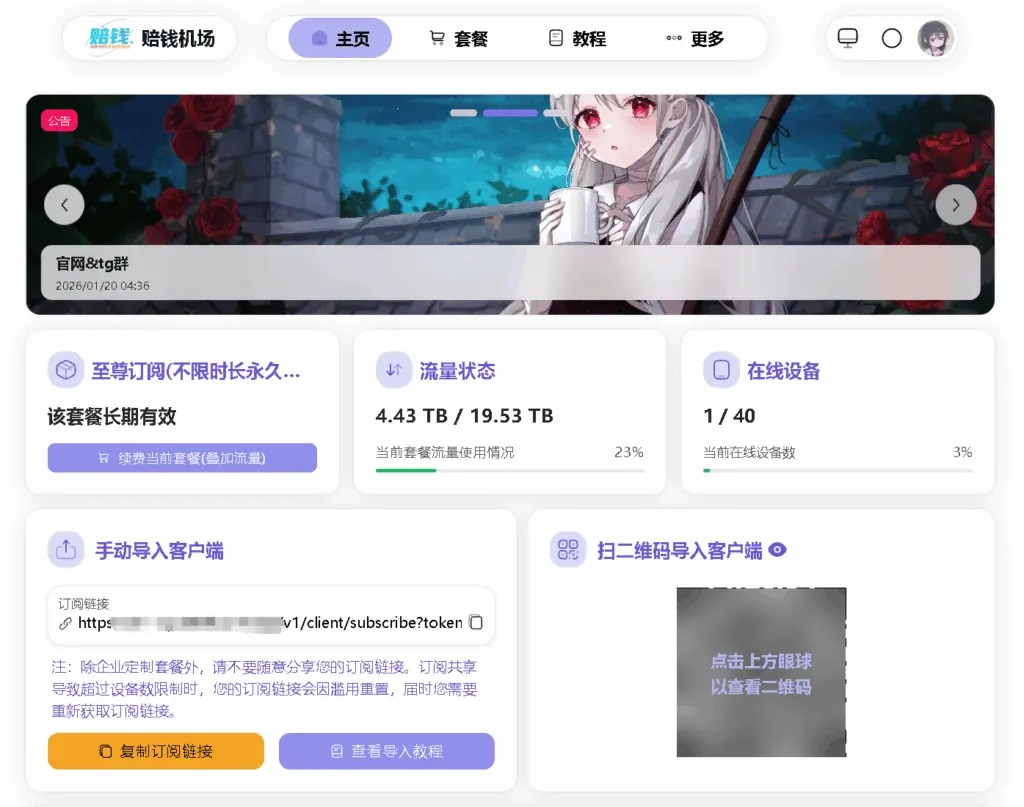1024x807 pixels.
Task: Click the 订阅链接 field label
Action: [x=84, y=604]
